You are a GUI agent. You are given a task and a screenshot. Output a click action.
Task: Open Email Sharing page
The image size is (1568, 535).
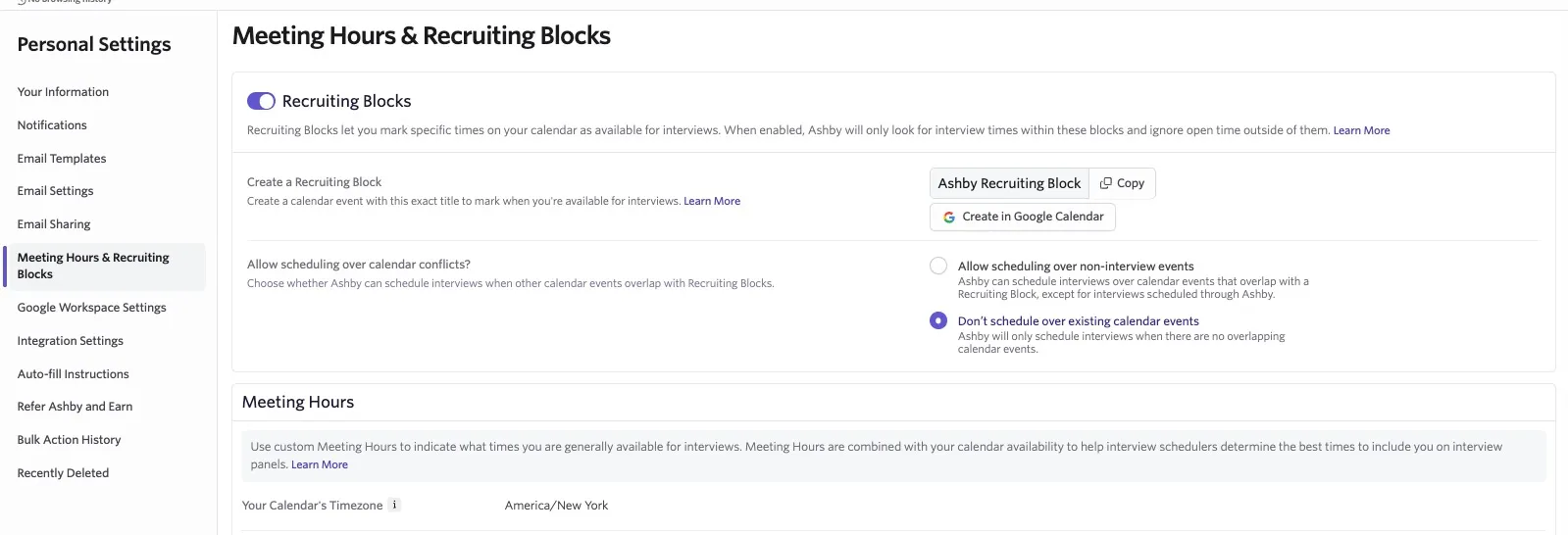pyautogui.click(x=54, y=224)
